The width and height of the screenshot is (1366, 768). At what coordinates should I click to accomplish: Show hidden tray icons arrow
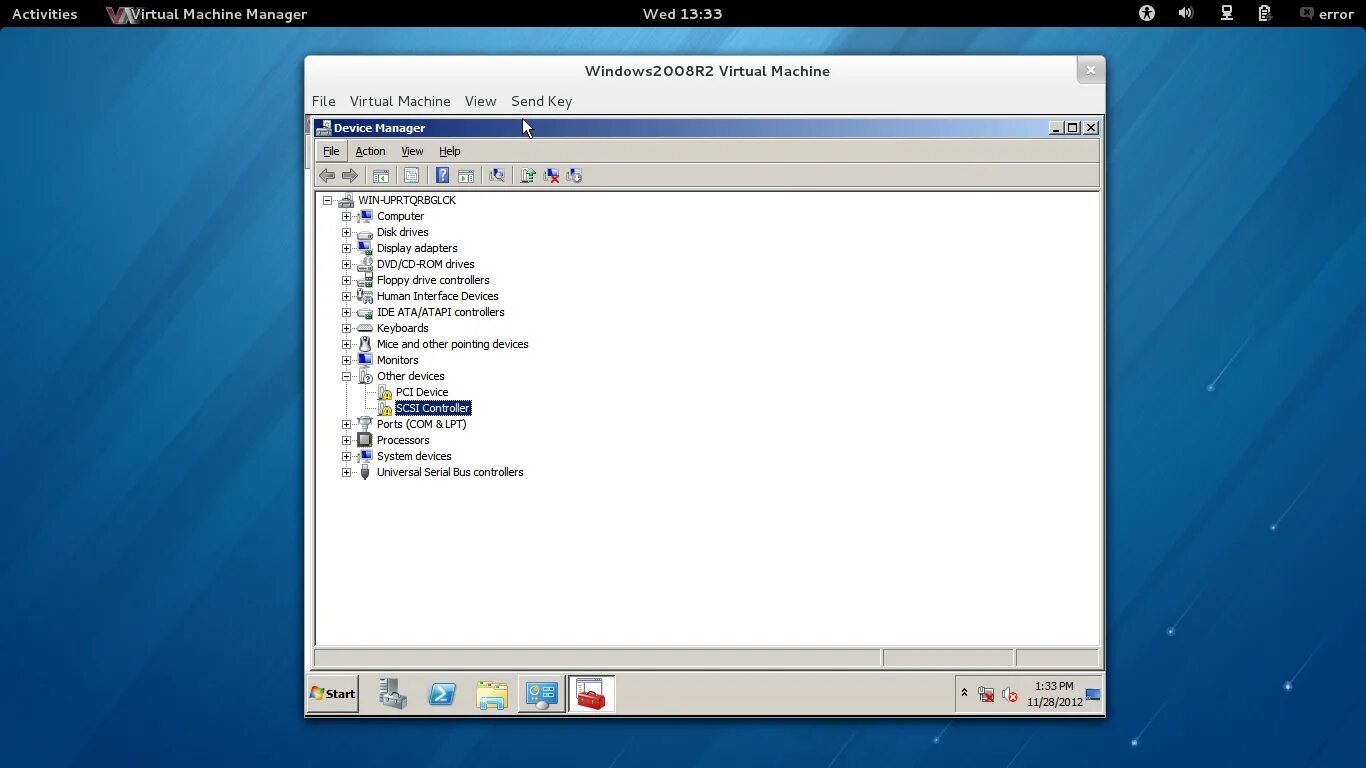965,693
